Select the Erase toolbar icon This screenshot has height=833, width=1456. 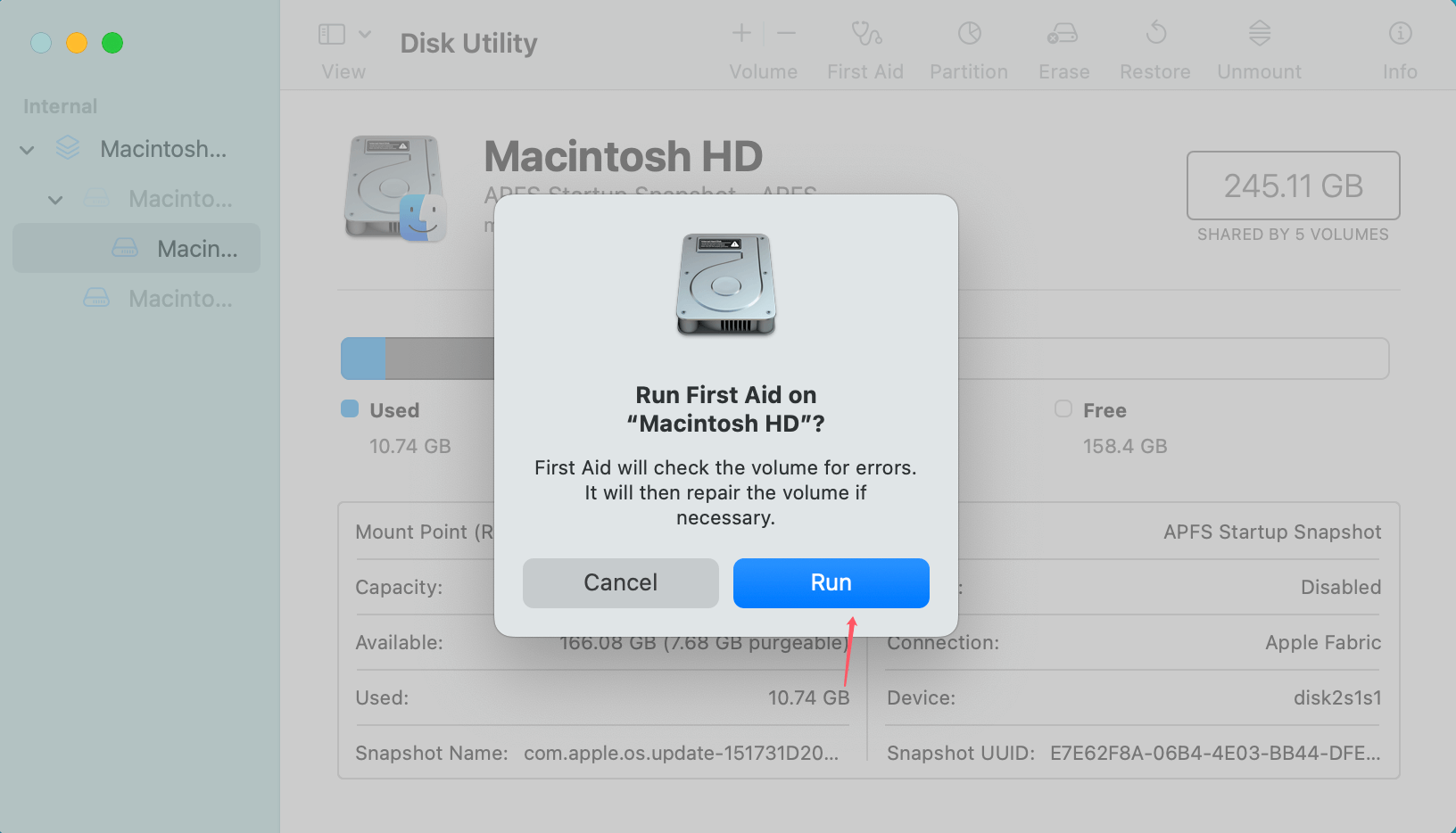click(1063, 45)
